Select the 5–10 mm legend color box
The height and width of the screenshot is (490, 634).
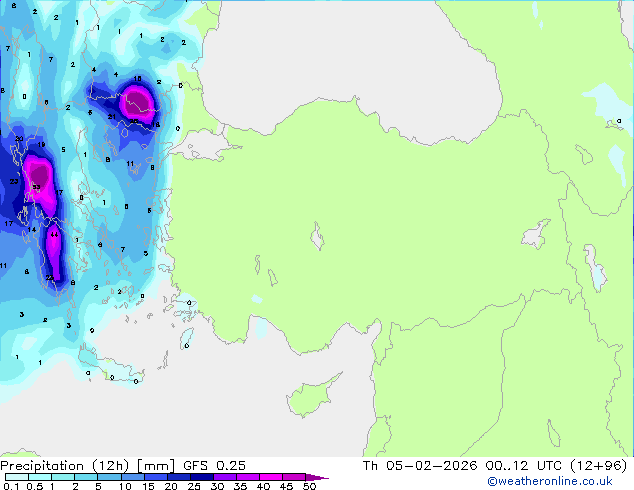(x=109, y=477)
